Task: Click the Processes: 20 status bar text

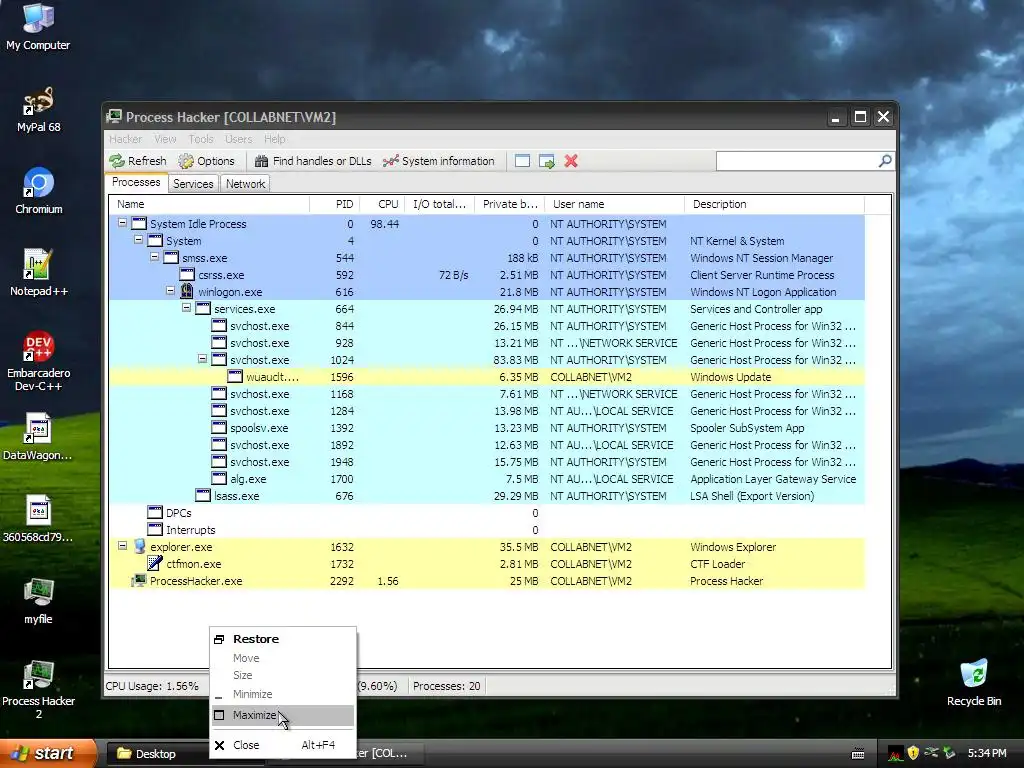Action: [447, 686]
